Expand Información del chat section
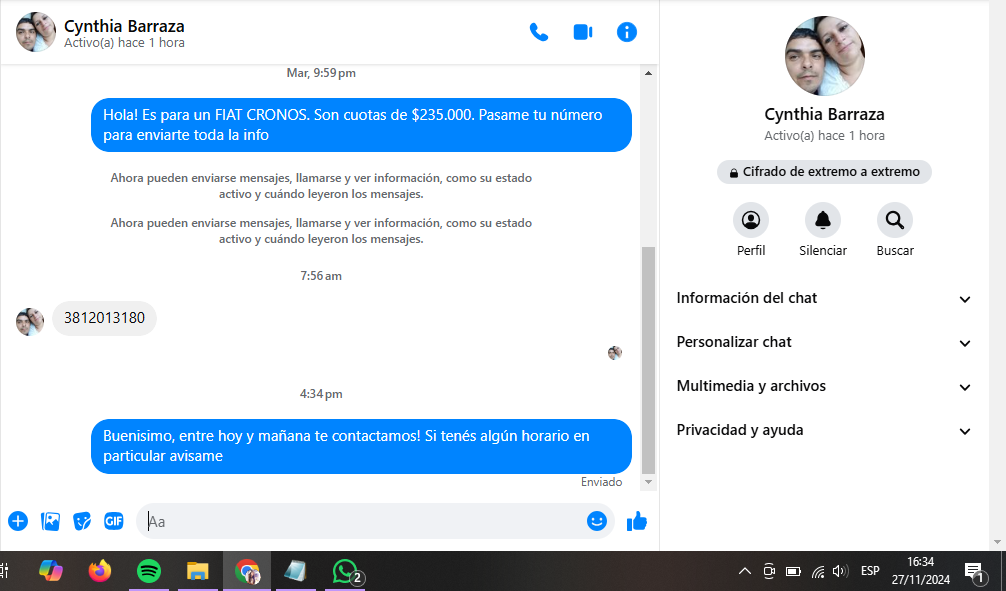Image resolution: width=1006 pixels, height=591 pixels. [x=824, y=298]
